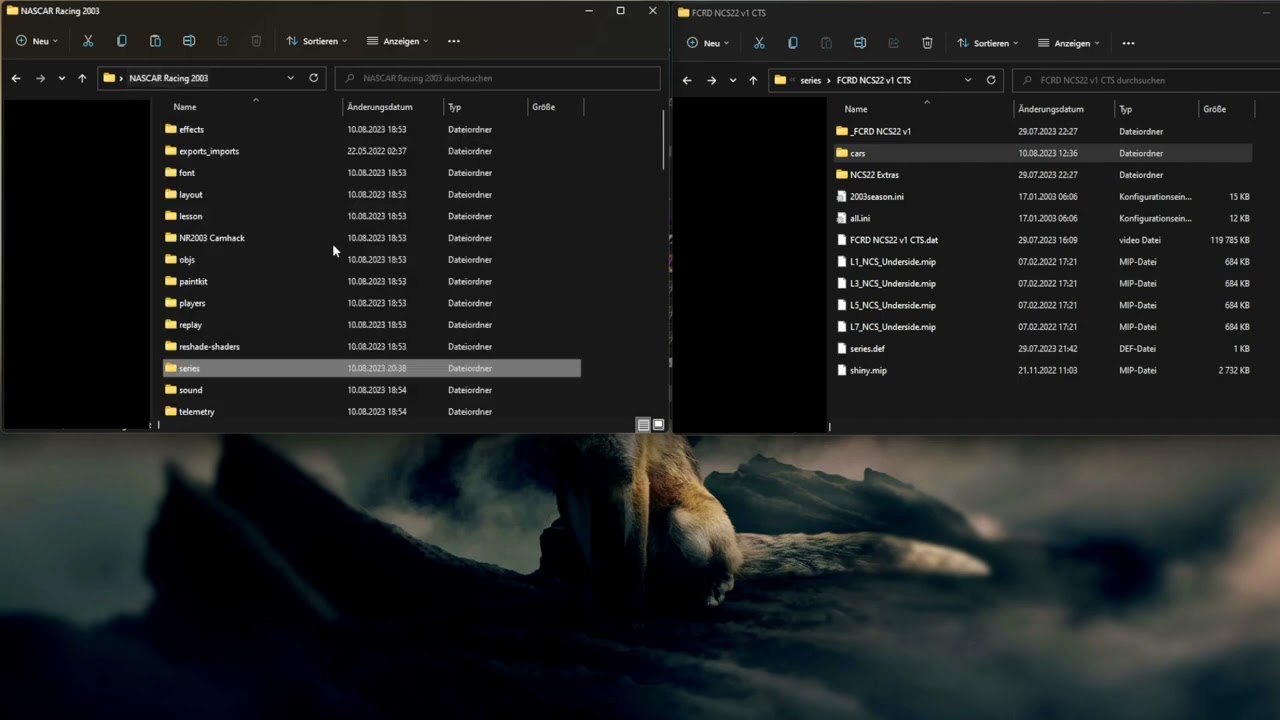Click the Paste icon in FCRD NCS22 v1 CTS window
This screenshot has height=720, width=1280.
pyautogui.click(x=826, y=43)
